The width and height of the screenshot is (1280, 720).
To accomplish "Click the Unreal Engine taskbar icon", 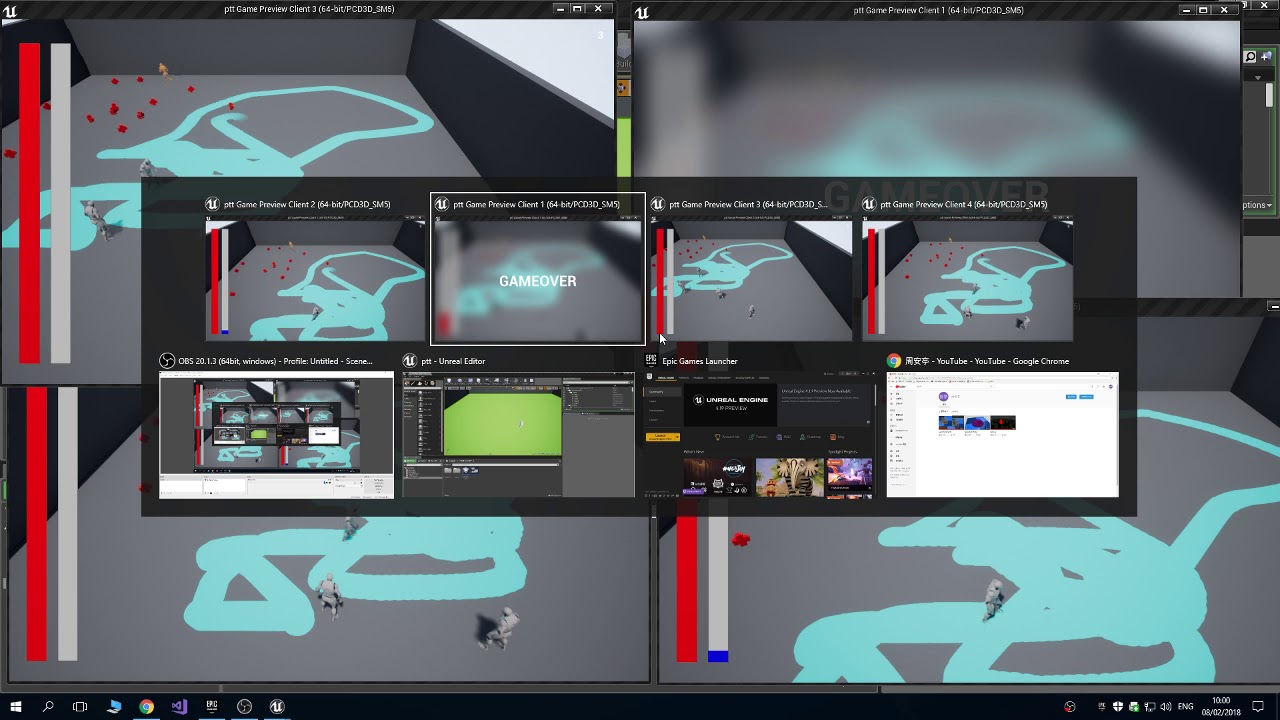I will click(x=277, y=706).
